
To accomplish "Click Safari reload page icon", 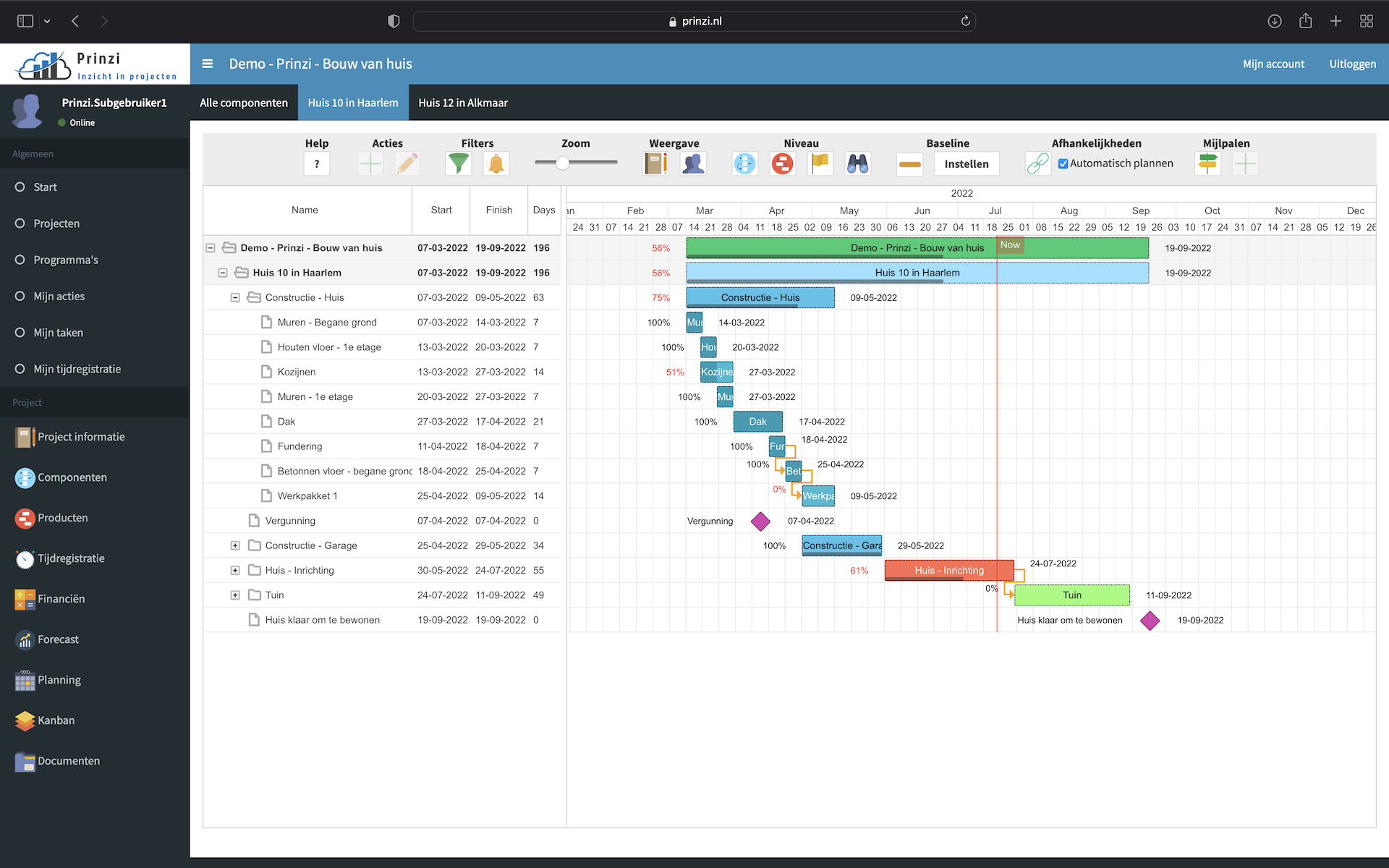I will point(965,21).
